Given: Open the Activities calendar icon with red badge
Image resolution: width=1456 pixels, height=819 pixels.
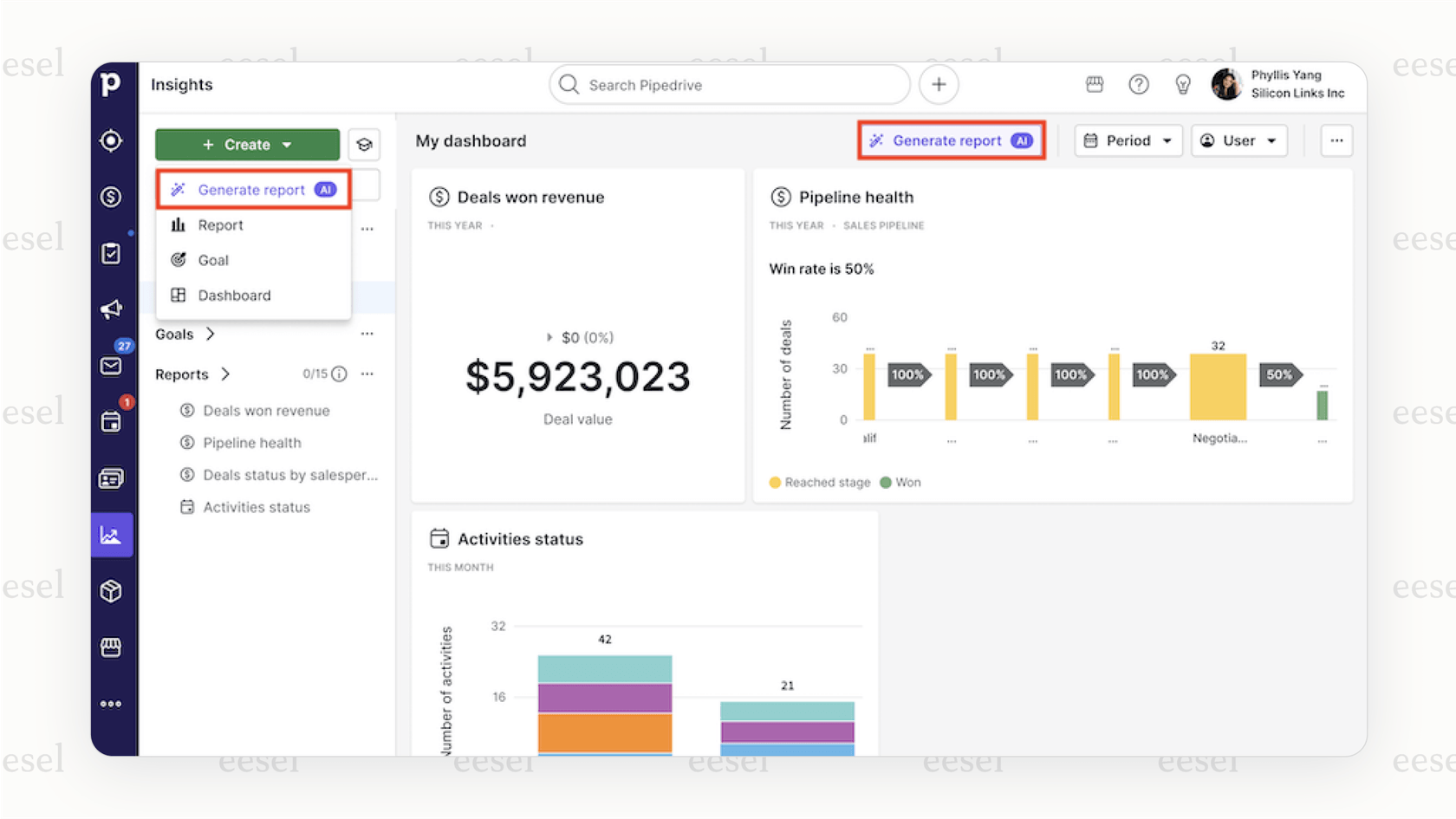Looking at the screenshot, I should pos(111,422).
